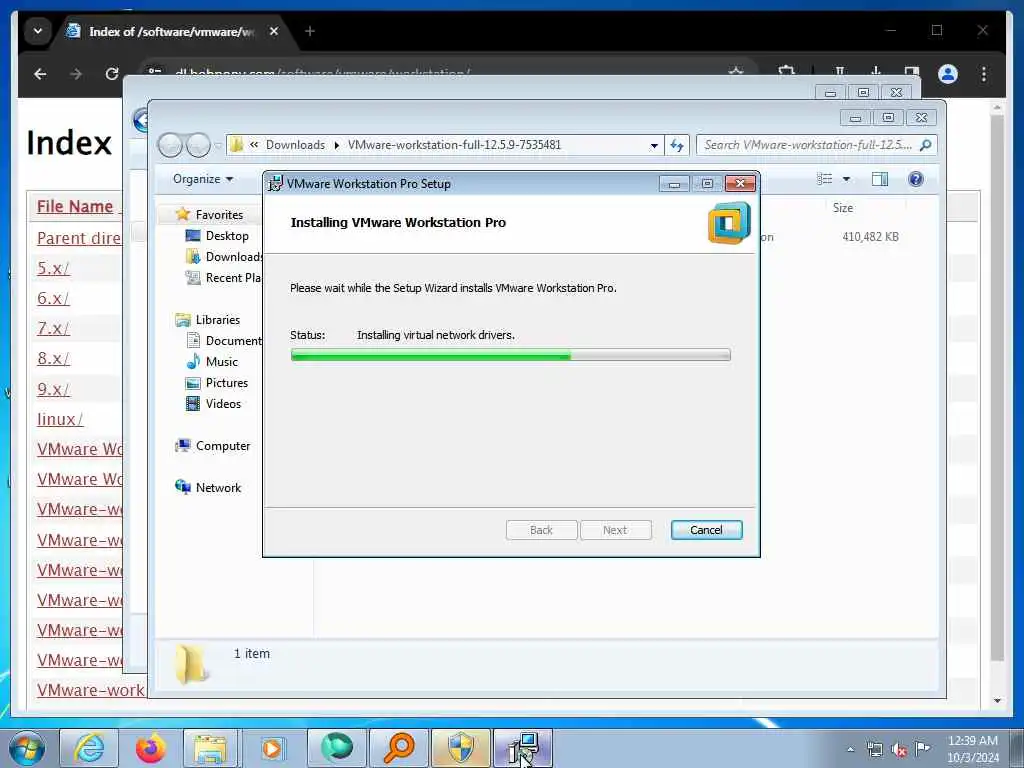The image size is (1024, 768).
Task: Click the Chrome page vertical scrollbar
Action: point(997,389)
